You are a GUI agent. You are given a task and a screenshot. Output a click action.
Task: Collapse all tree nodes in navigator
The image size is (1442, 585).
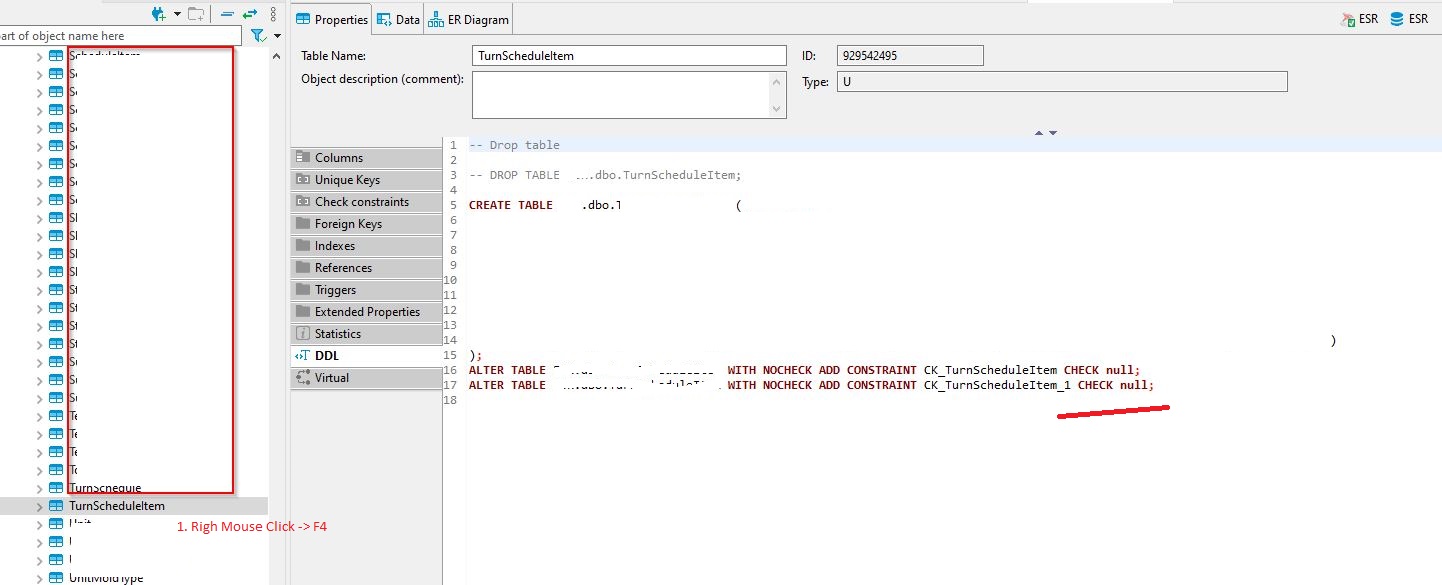(x=226, y=13)
